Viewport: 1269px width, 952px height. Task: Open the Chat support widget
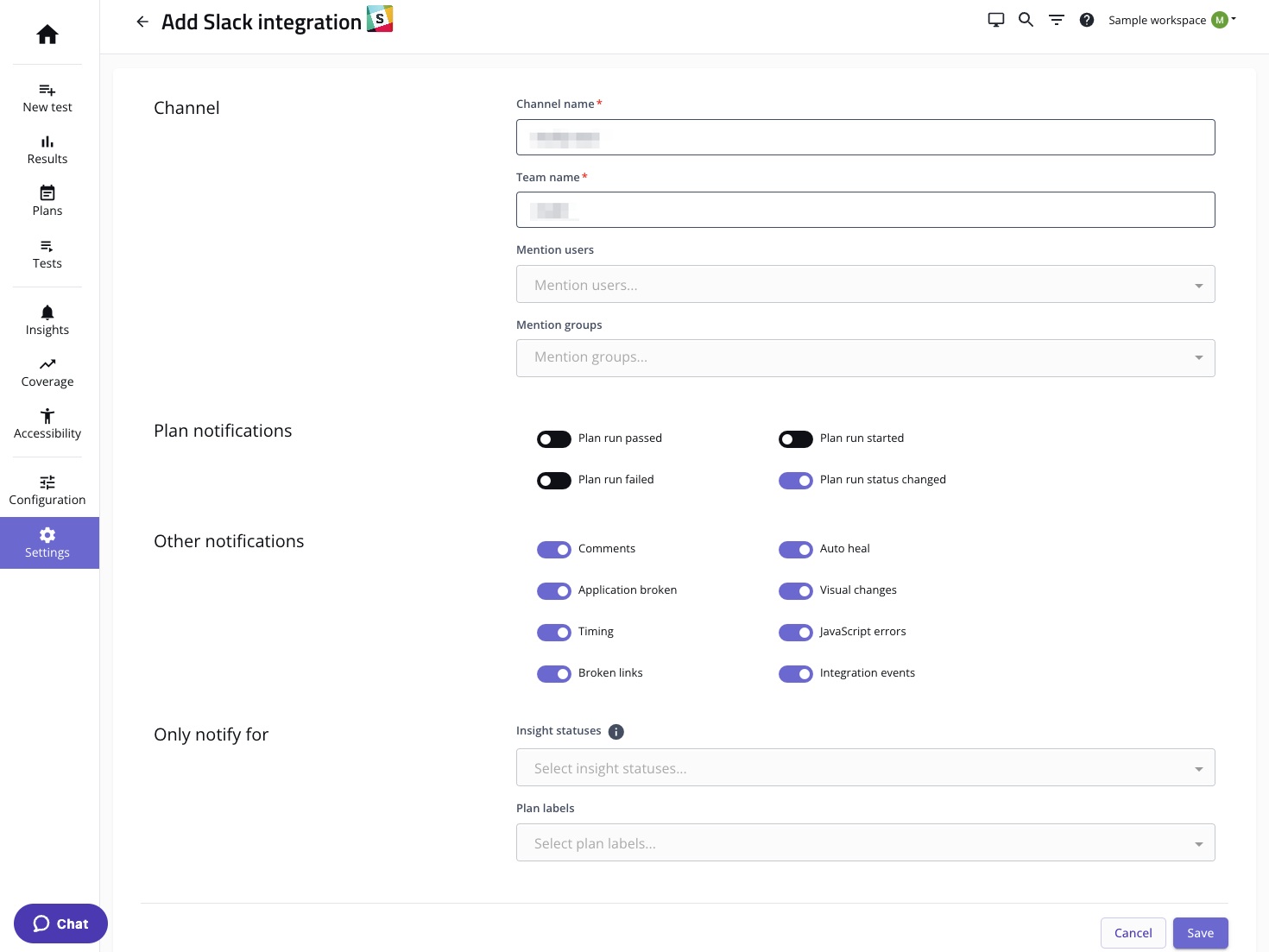pyautogui.click(x=60, y=924)
